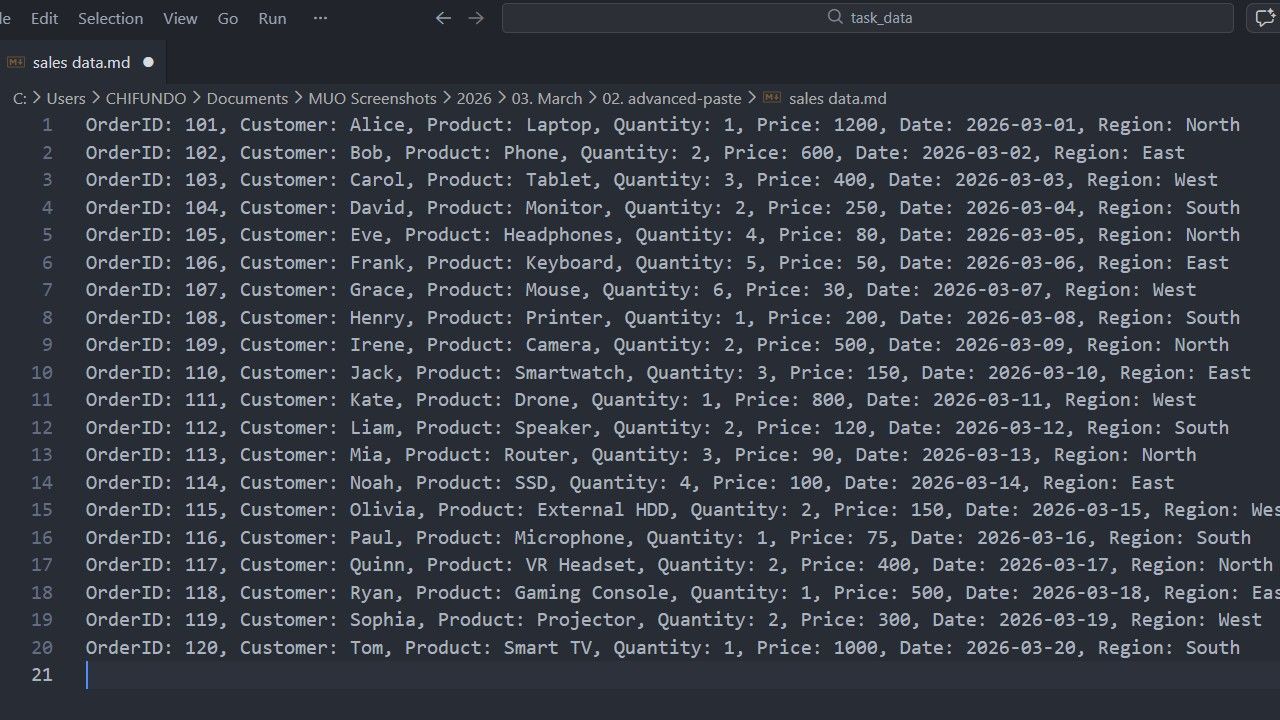Select the sales data.md tab

pyautogui.click(x=82, y=62)
